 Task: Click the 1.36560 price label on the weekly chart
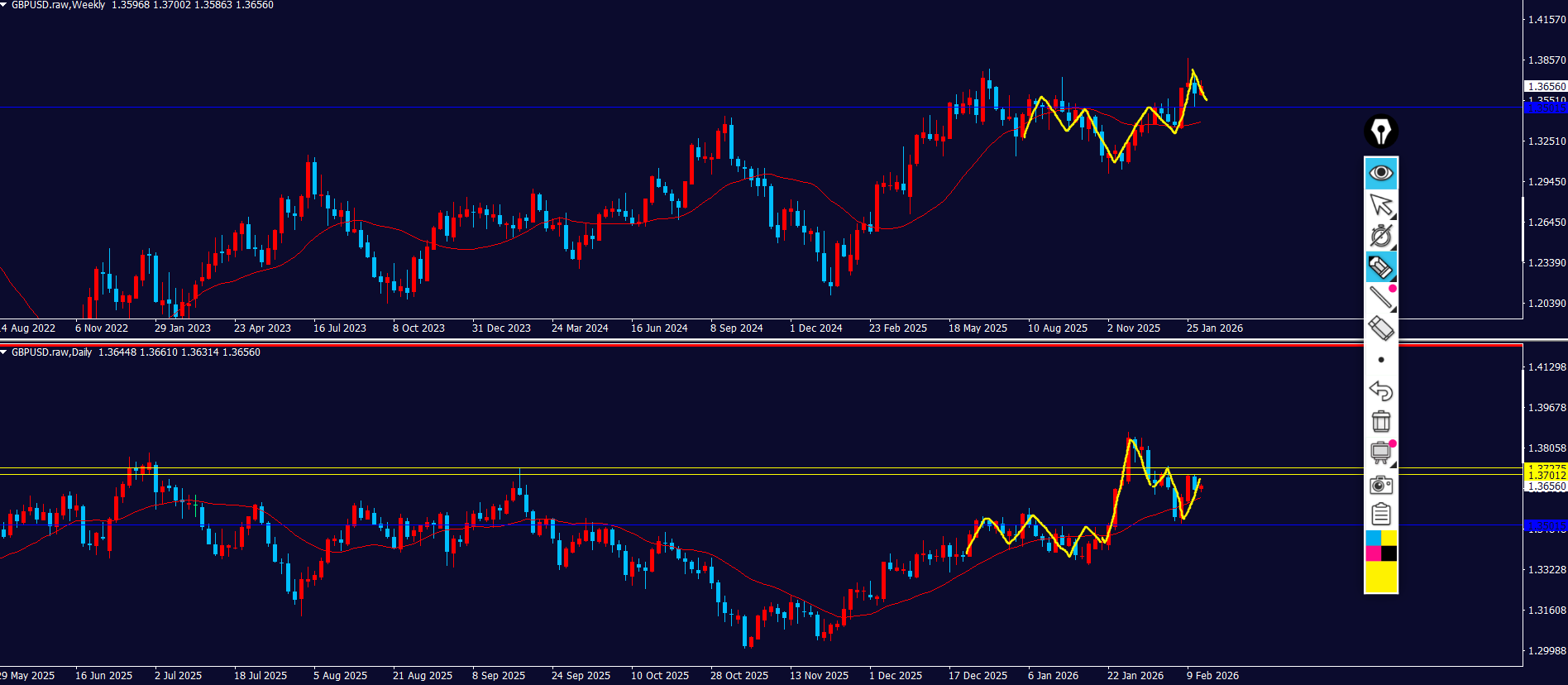click(x=1545, y=86)
